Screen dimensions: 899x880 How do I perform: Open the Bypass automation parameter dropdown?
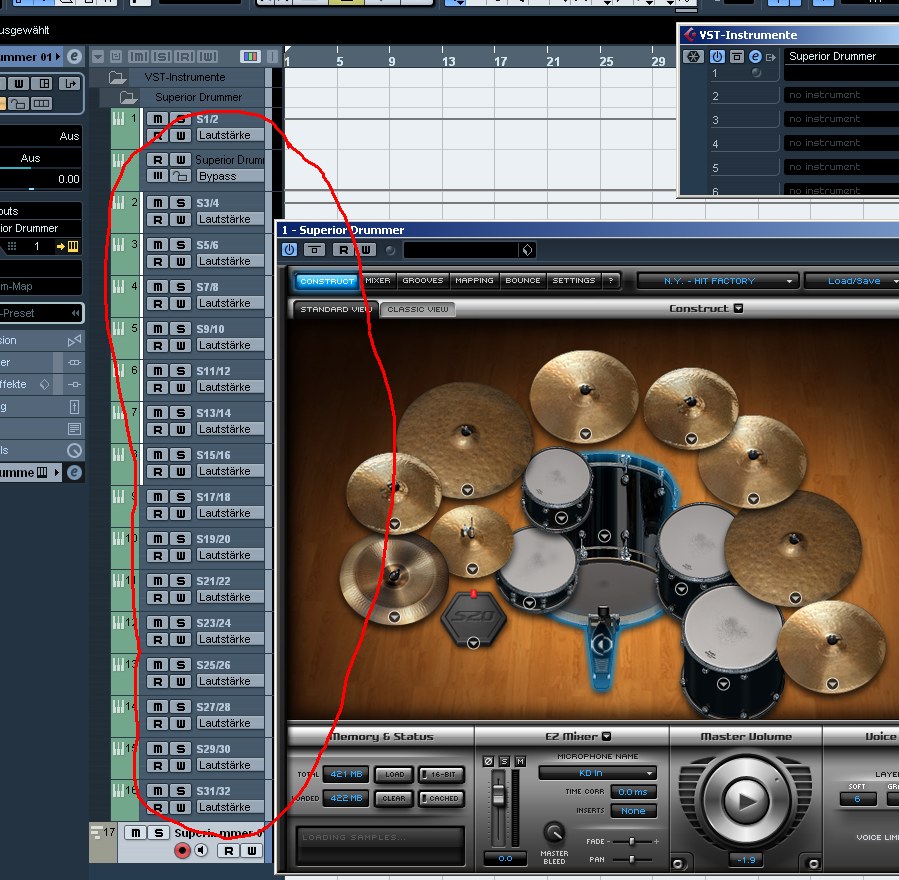tap(230, 177)
